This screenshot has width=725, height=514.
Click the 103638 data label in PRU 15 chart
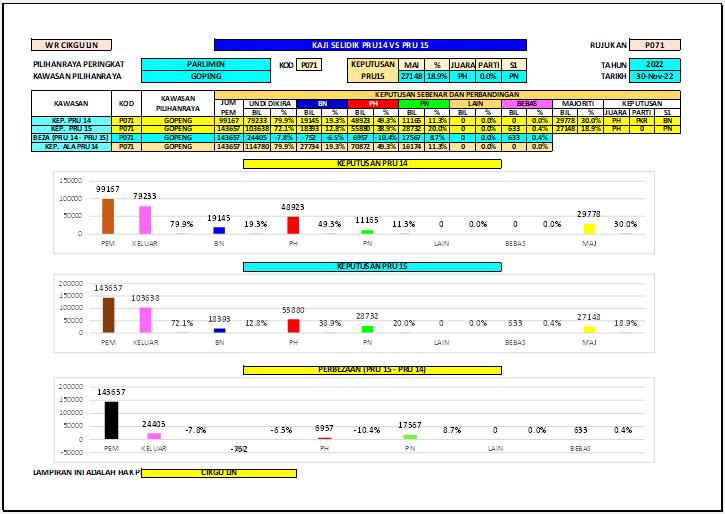pyautogui.click(x=145, y=298)
